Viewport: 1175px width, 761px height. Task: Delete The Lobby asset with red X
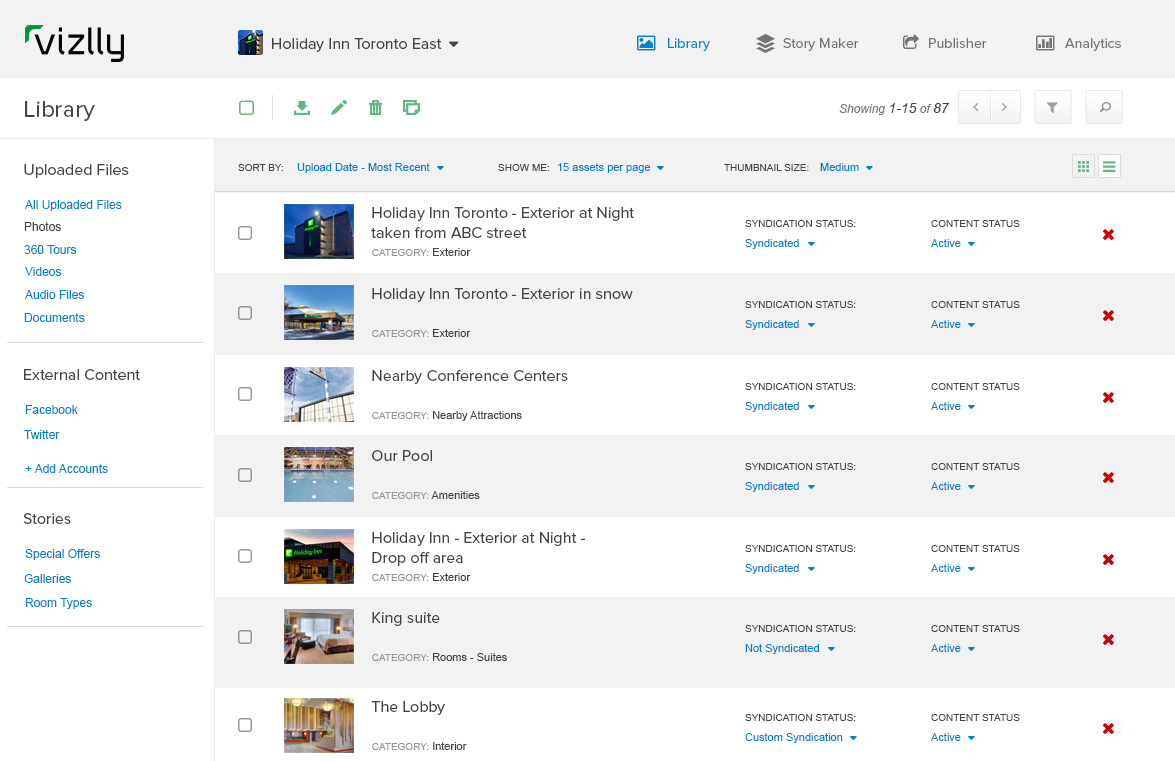tap(1108, 729)
